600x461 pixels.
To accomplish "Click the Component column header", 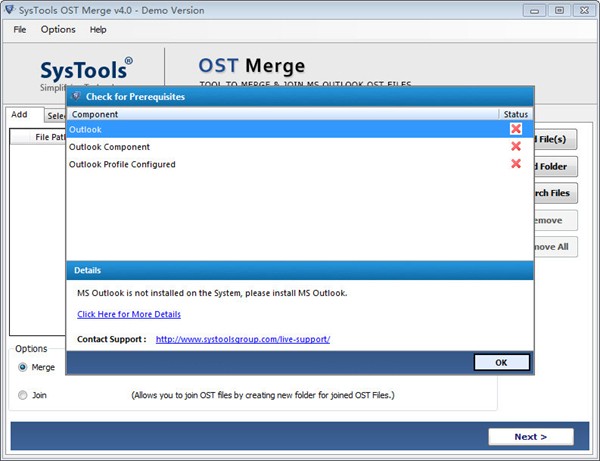I will (x=95, y=115).
